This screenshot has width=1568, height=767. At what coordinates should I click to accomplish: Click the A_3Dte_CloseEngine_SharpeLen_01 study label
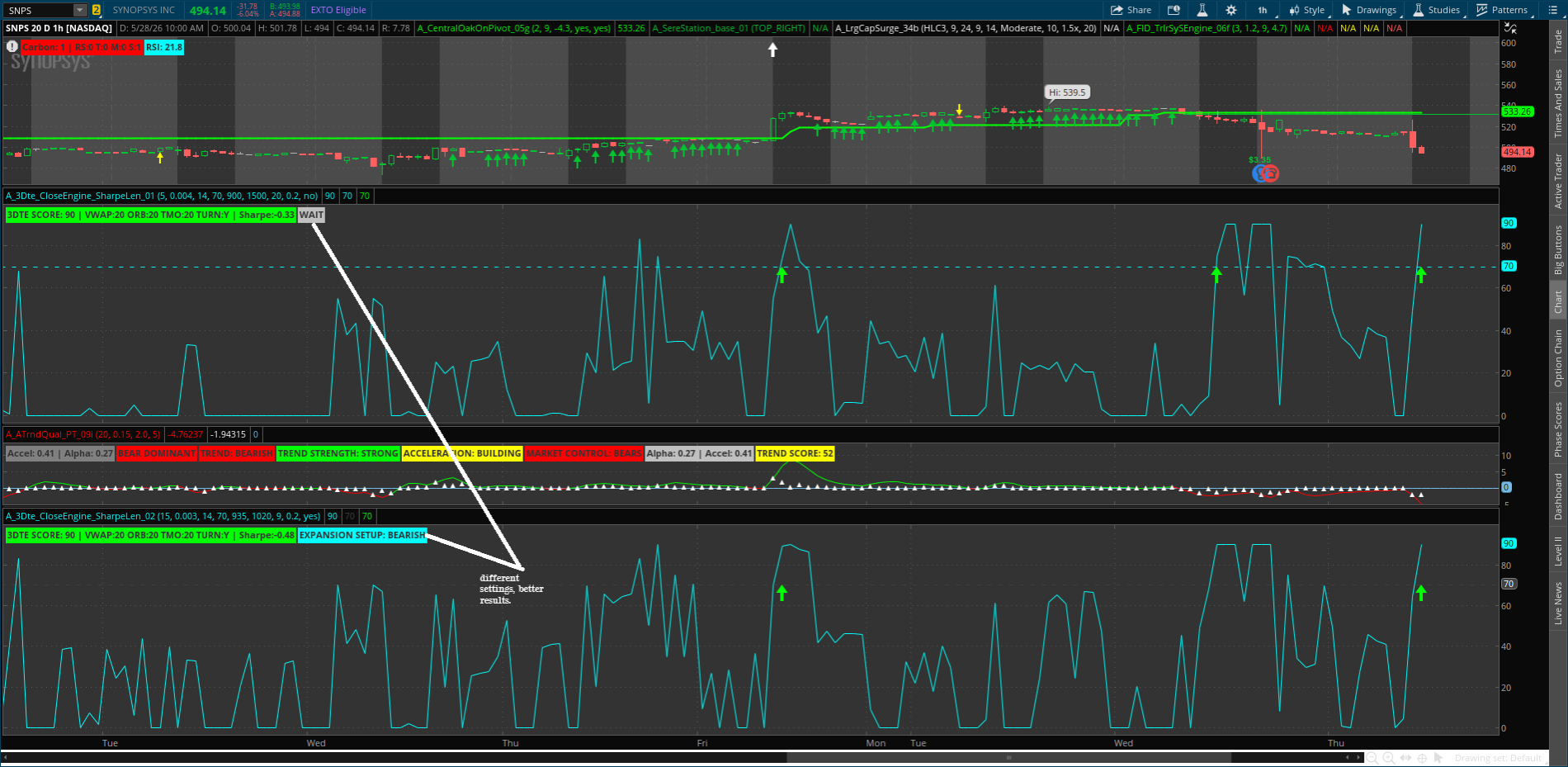point(162,196)
